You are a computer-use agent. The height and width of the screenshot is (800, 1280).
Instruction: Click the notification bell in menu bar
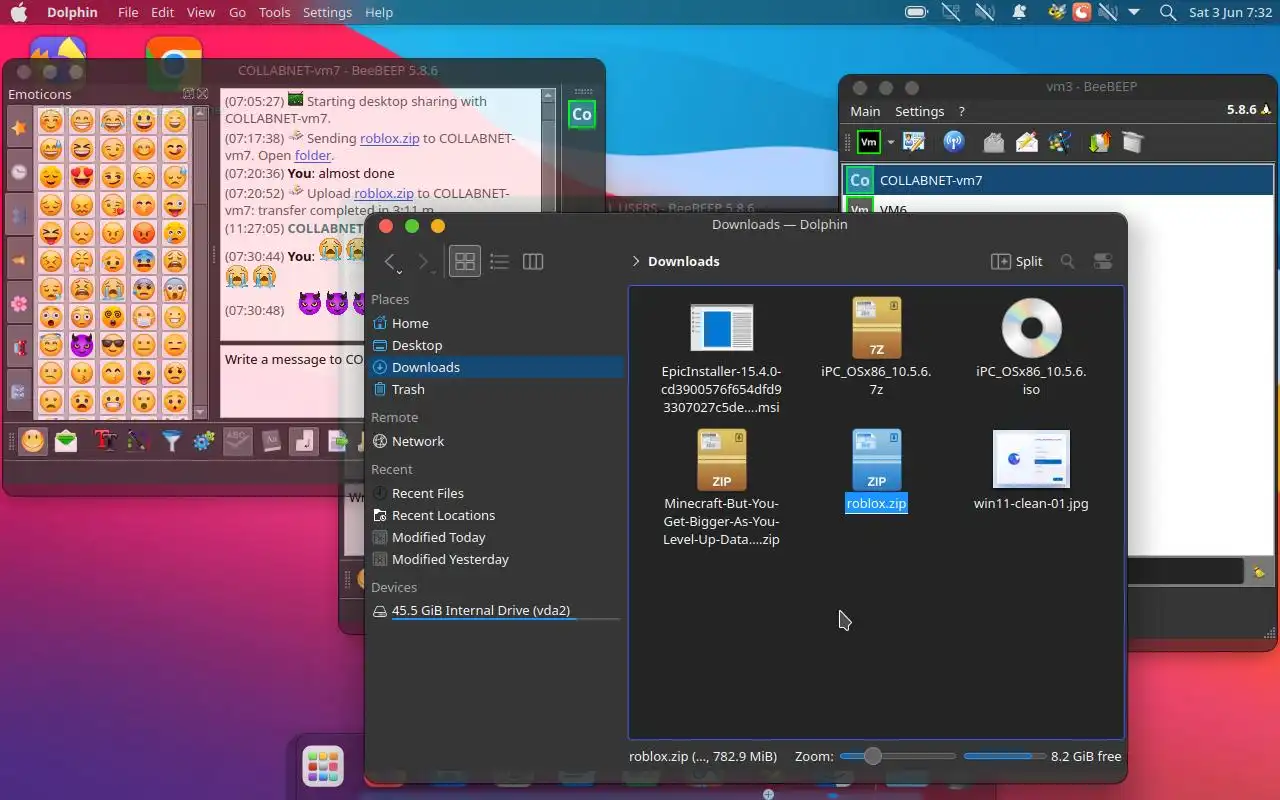[1019, 12]
